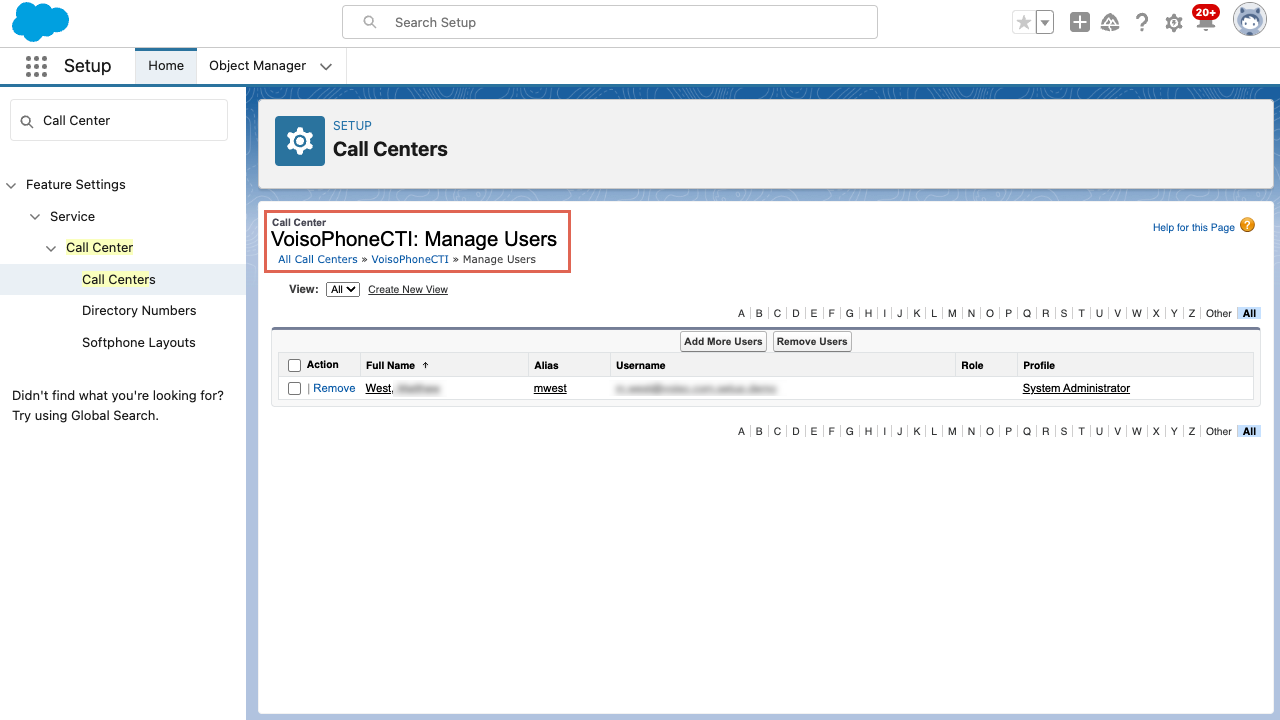
Task: Select Other in the bottom alphabet bar
Action: pyautogui.click(x=1219, y=431)
